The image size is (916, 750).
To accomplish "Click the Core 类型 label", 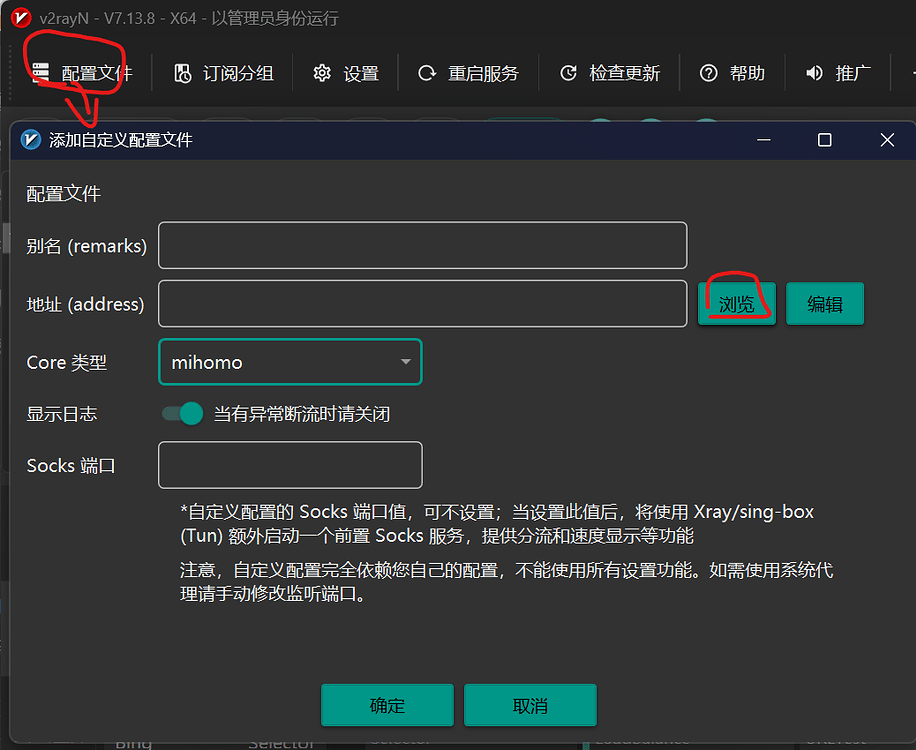I will [67, 363].
